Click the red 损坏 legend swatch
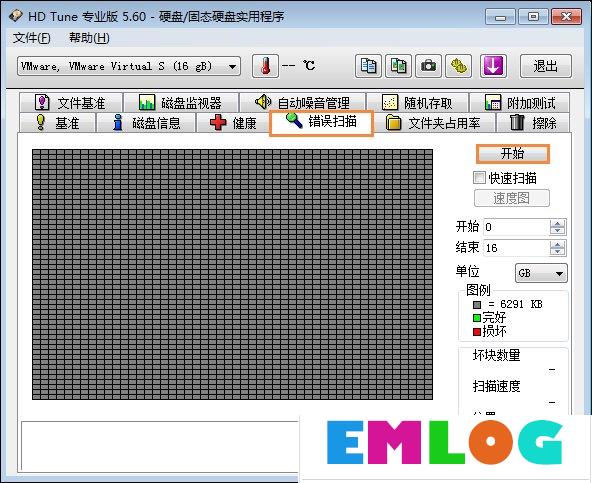This screenshot has height=483, width=592. click(477, 332)
